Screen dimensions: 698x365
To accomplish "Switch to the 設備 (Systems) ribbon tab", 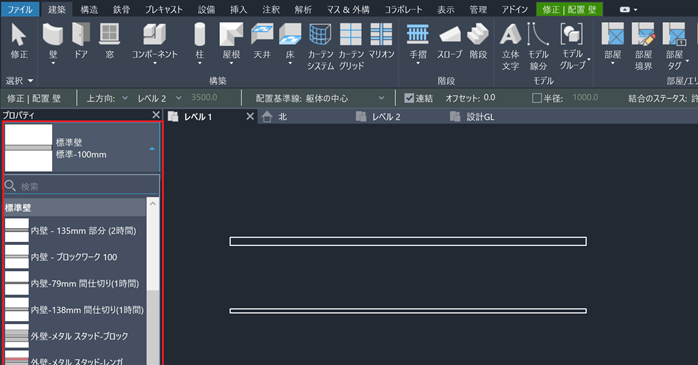I will coord(206,9).
